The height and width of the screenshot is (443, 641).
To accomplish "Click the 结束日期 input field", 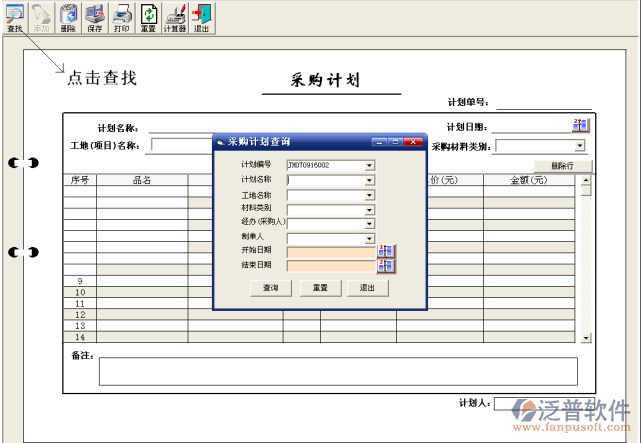I will click(x=331, y=266).
